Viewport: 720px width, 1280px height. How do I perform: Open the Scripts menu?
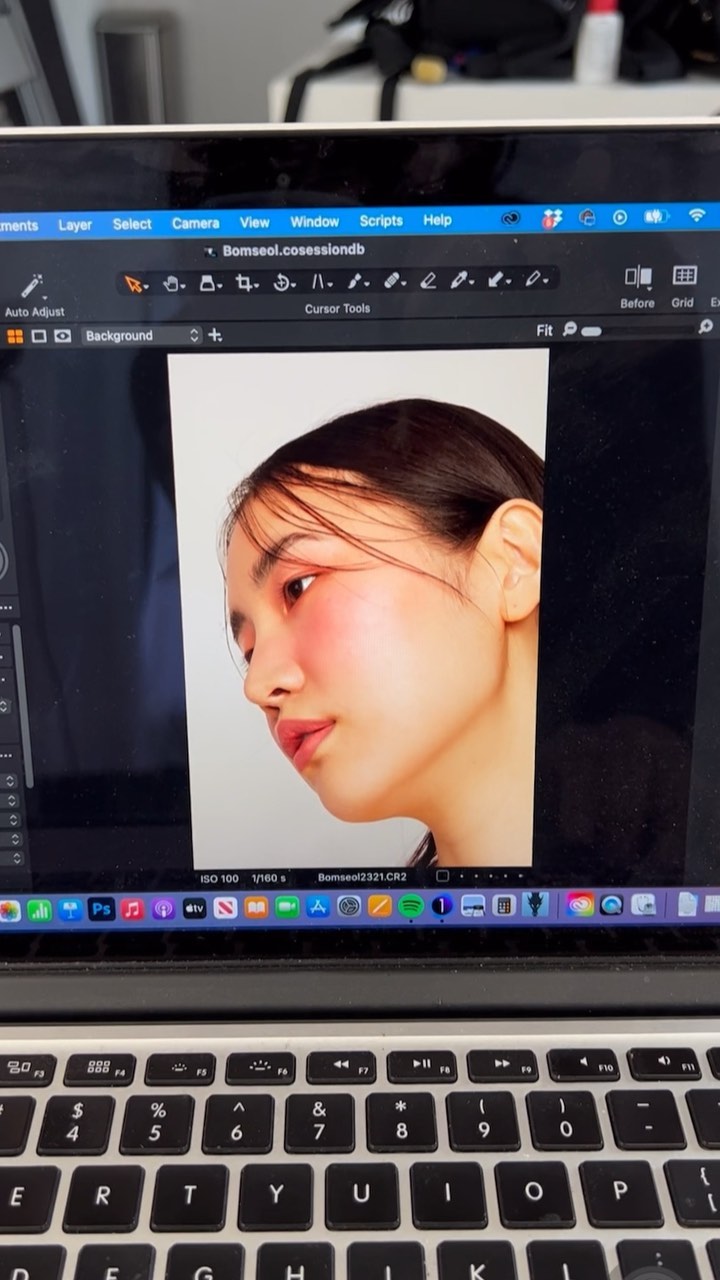point(381,221)
